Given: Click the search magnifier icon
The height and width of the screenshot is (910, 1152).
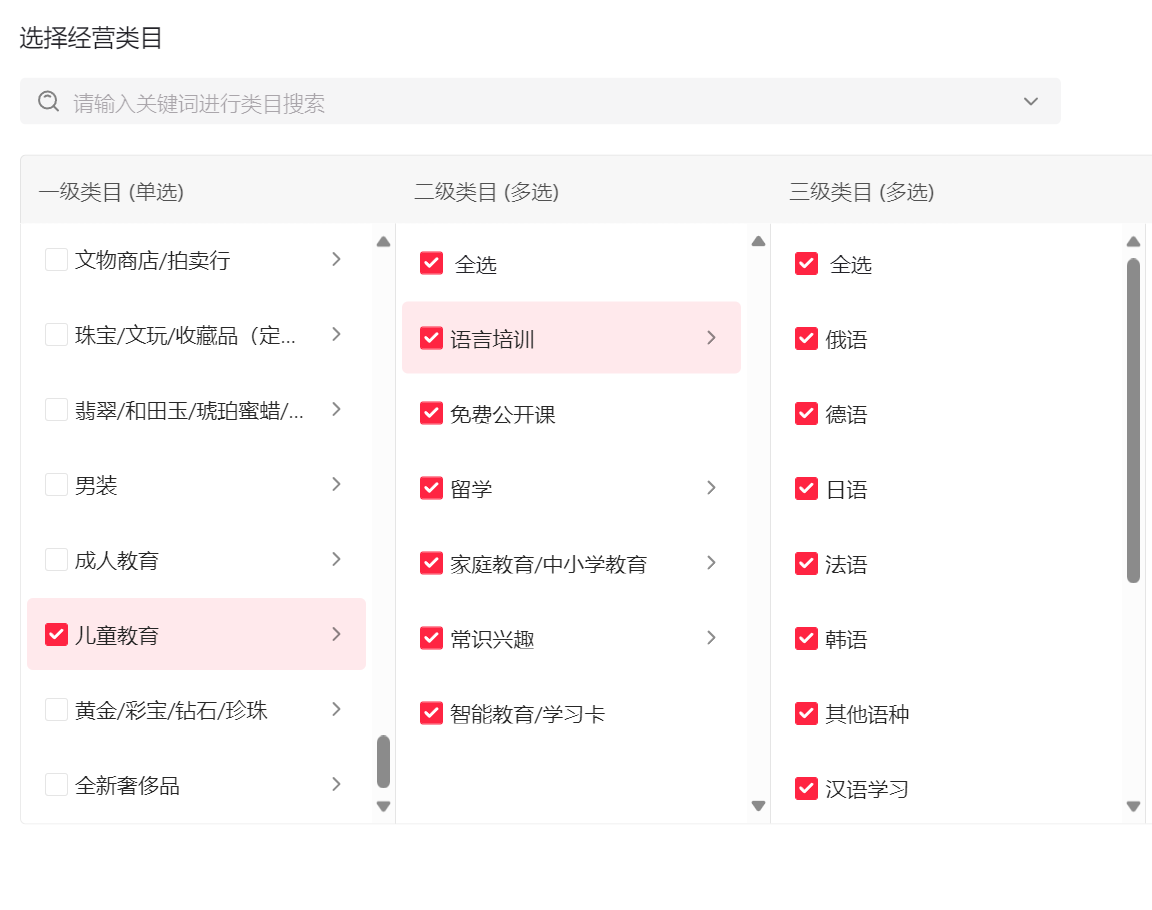Looking at the screenshot, I should [48, 101].
